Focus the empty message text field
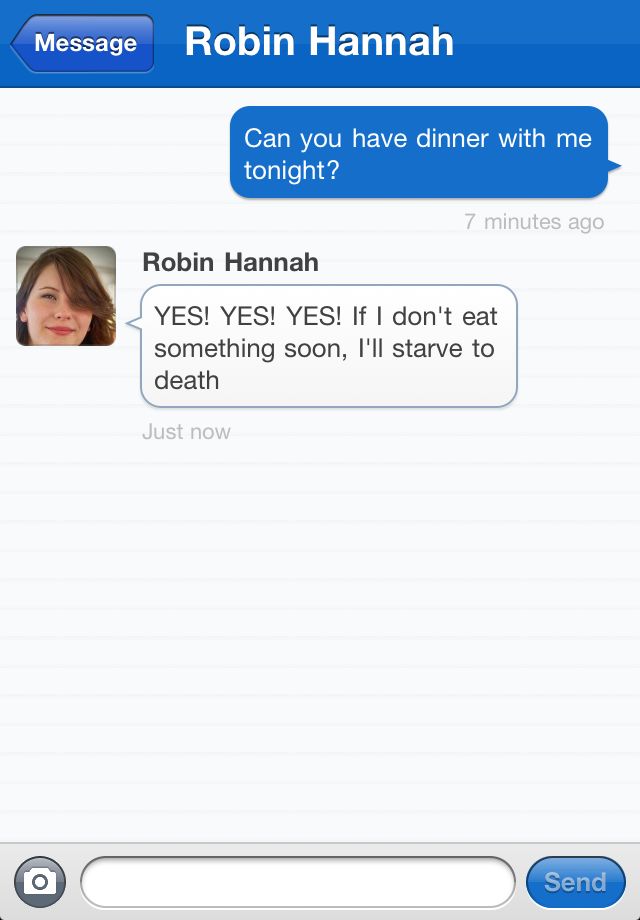The height and width of the screenshot is (920, 640). (298, 882)
